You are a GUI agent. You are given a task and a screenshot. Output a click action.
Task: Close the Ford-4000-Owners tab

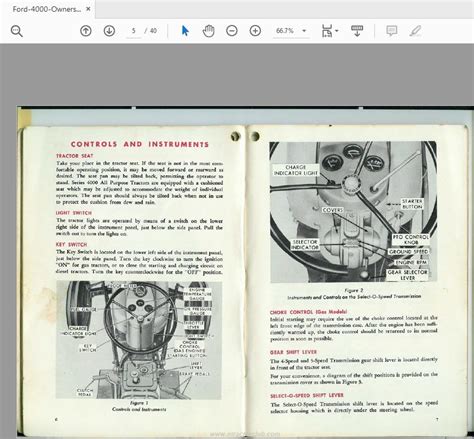88,9
